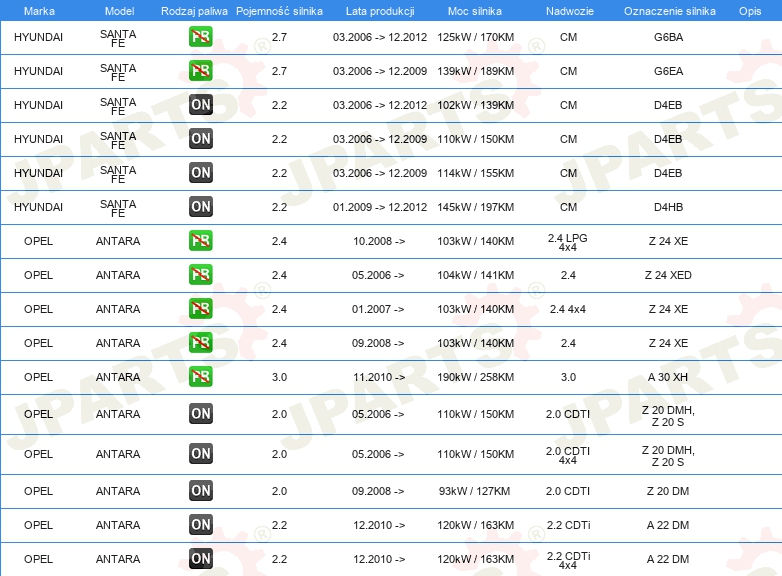782x576 pixels.
Task: Click the 93kW / 127KM engine power cell
Action: coord(476,491)
